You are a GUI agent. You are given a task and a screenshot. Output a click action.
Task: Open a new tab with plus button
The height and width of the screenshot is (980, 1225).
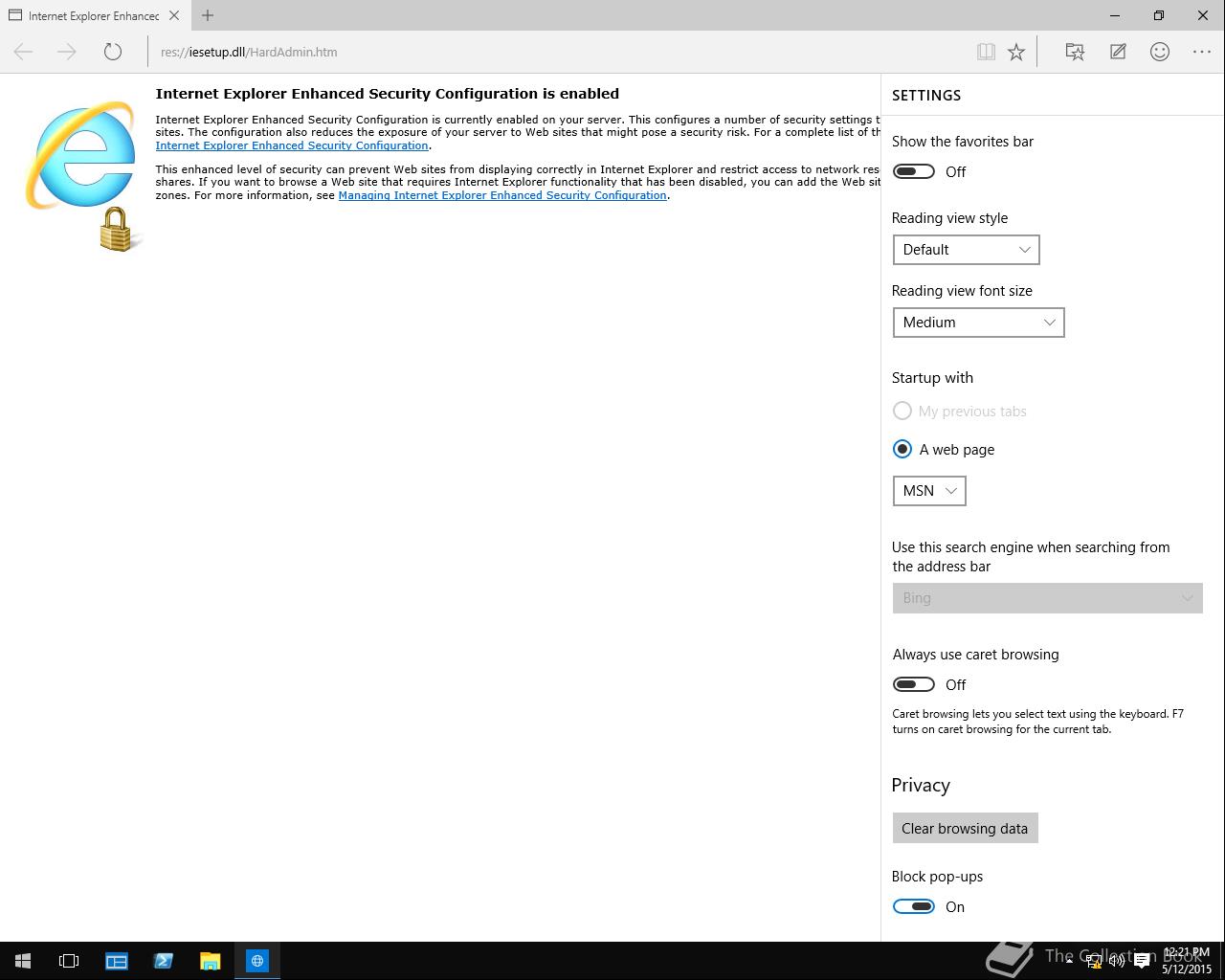pyautogui.click(x=208, y=15)
